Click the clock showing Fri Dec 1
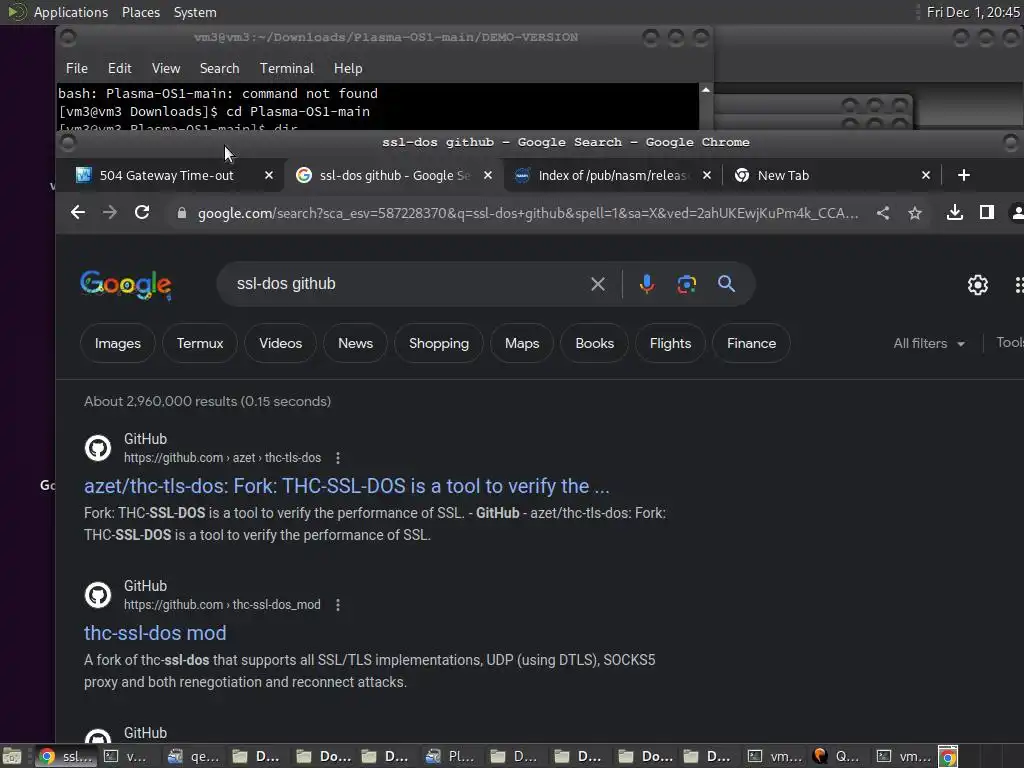 (x=973, y=12)
